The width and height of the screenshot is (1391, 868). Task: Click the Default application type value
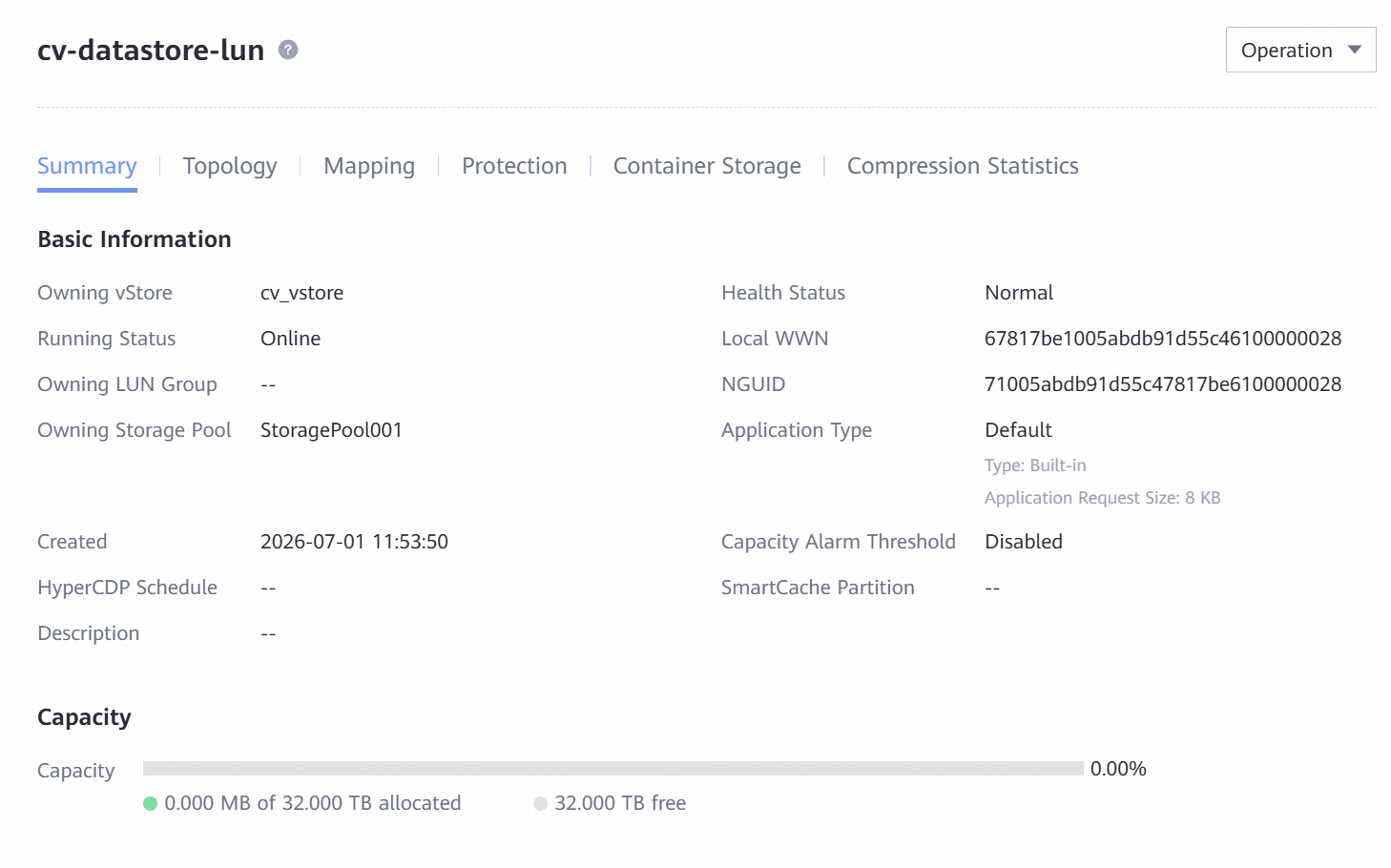click(1018, 430)
